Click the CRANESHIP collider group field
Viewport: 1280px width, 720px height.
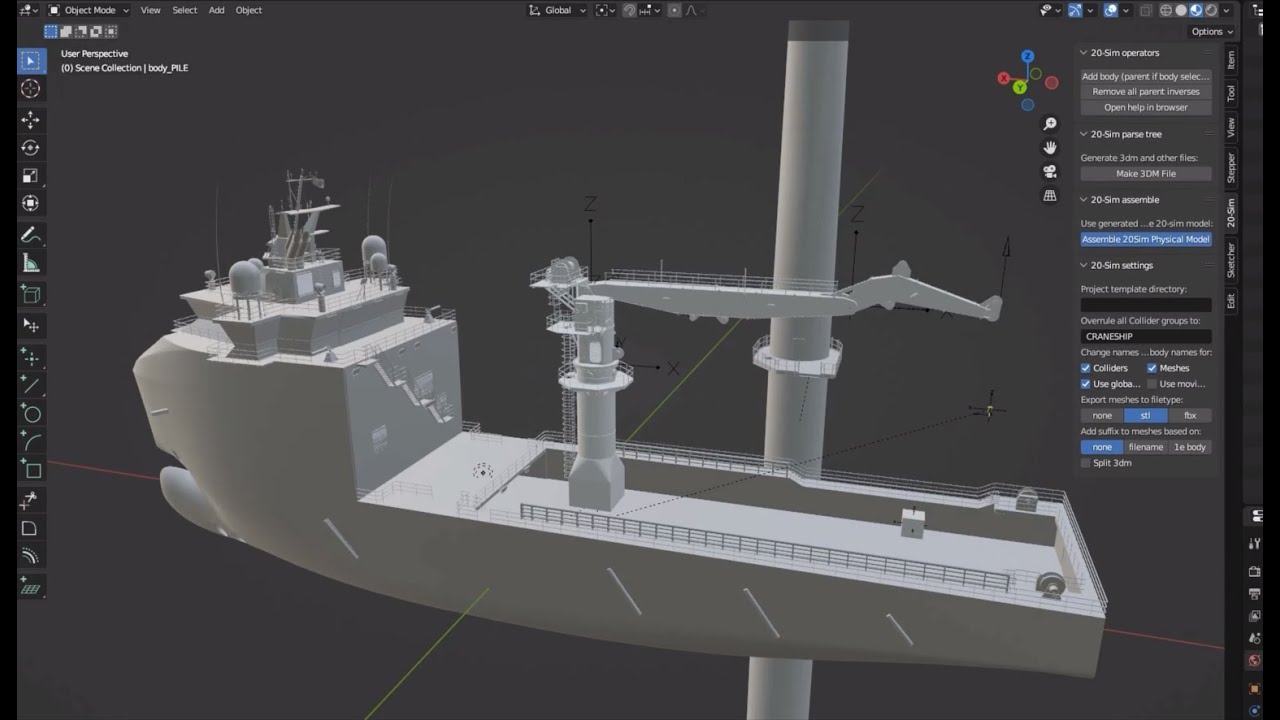coord(1146,336)
